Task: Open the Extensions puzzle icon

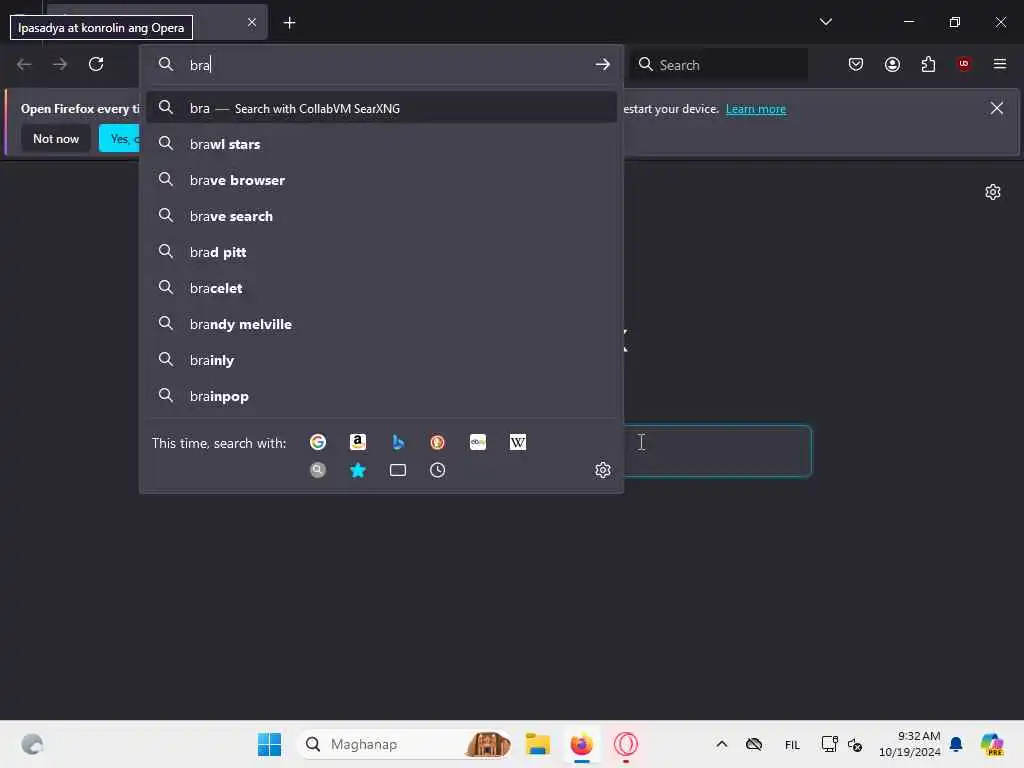Action: coord(928,64)
